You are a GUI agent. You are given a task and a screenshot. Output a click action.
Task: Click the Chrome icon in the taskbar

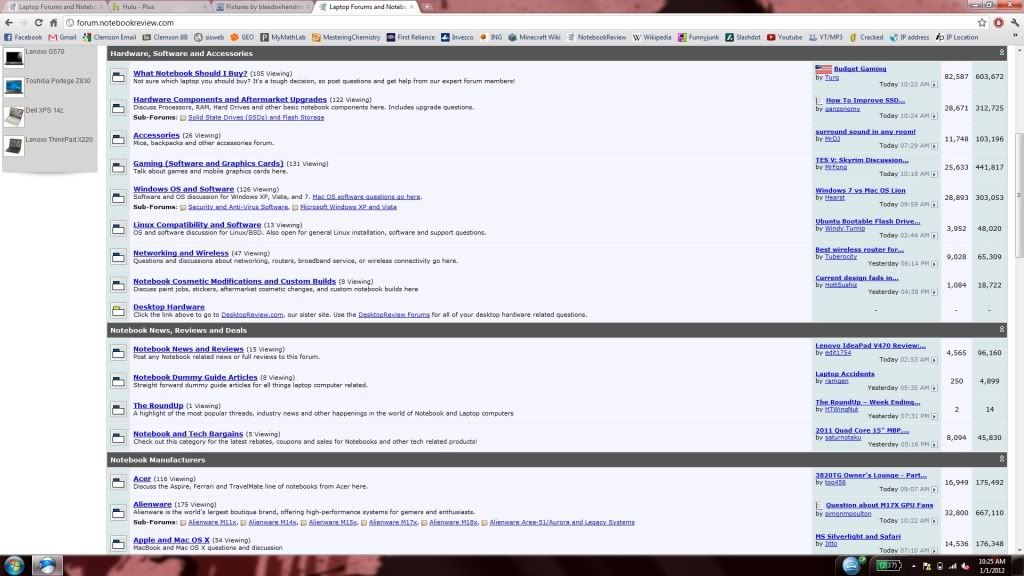click(x=47, y=566)
